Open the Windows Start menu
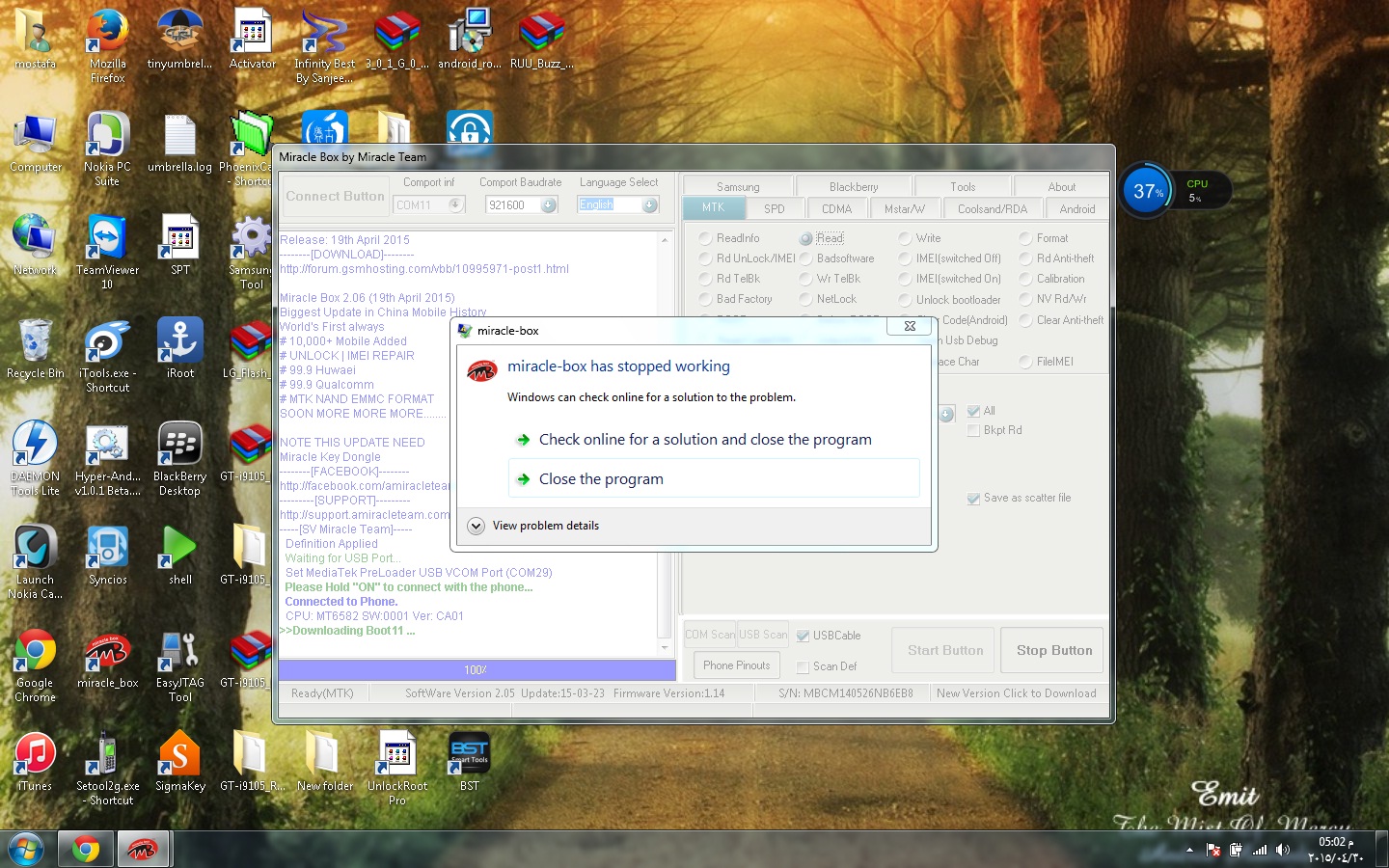 coord(26,850)
